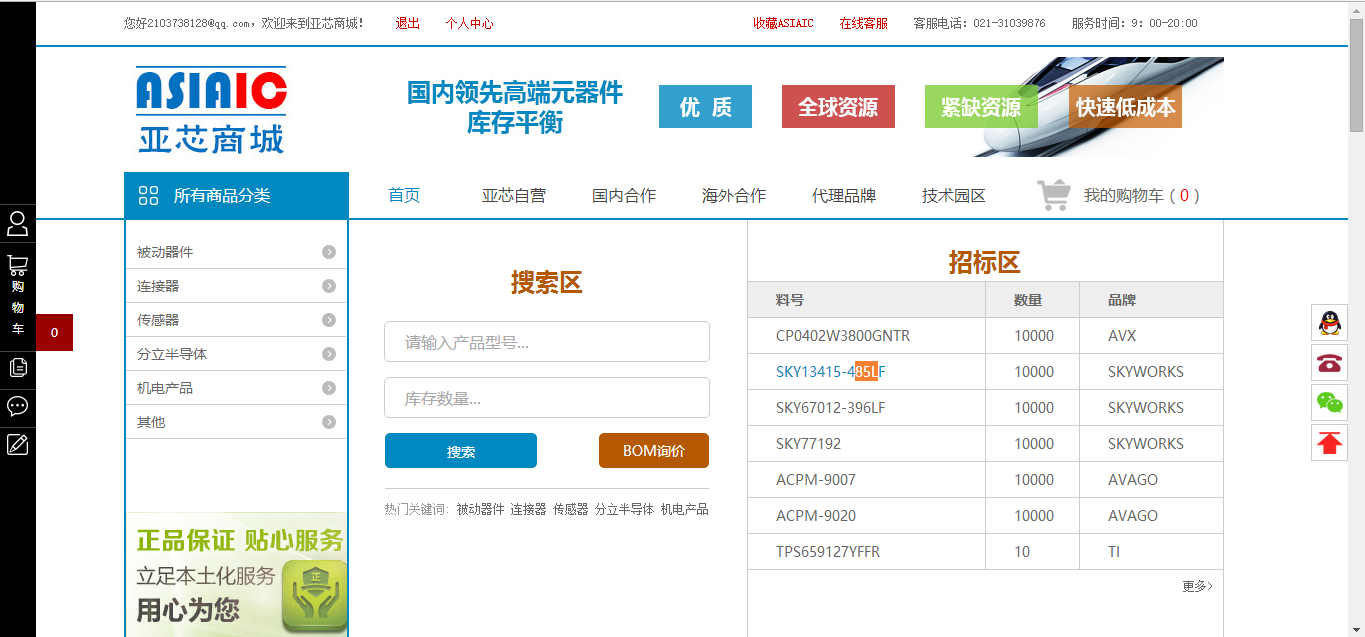The width and height of the screenshot is (1365, 637).
Task: Open part number SKY77192
Action: tap(809, 444)
